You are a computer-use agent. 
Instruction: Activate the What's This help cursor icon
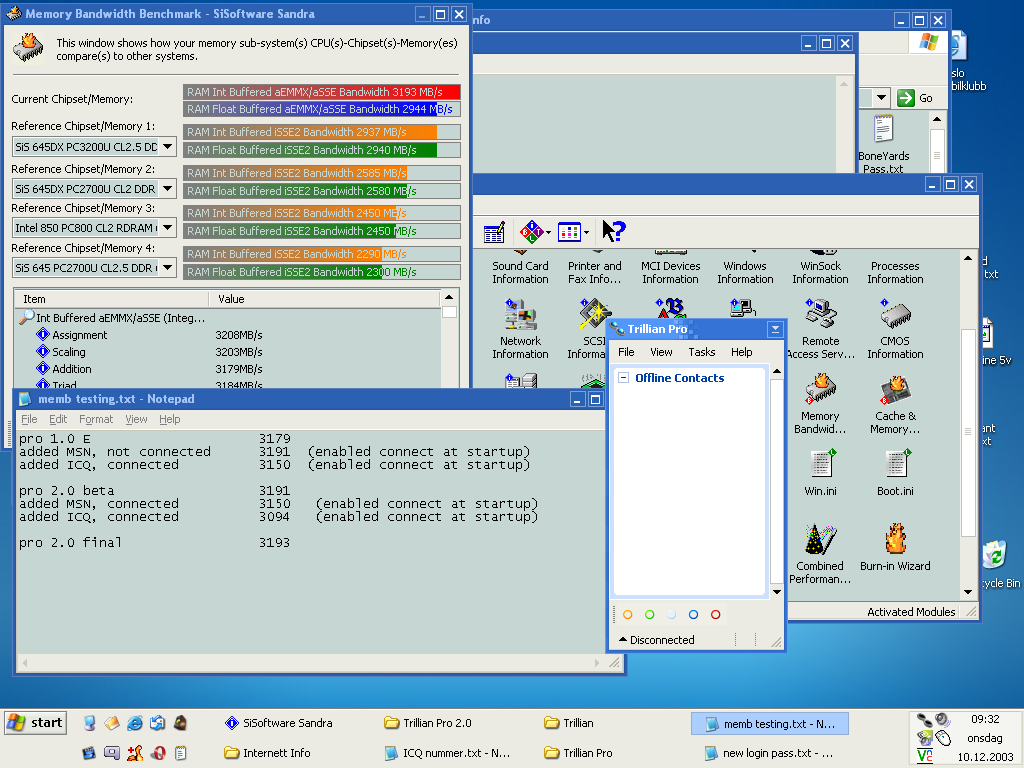point(613,231)
